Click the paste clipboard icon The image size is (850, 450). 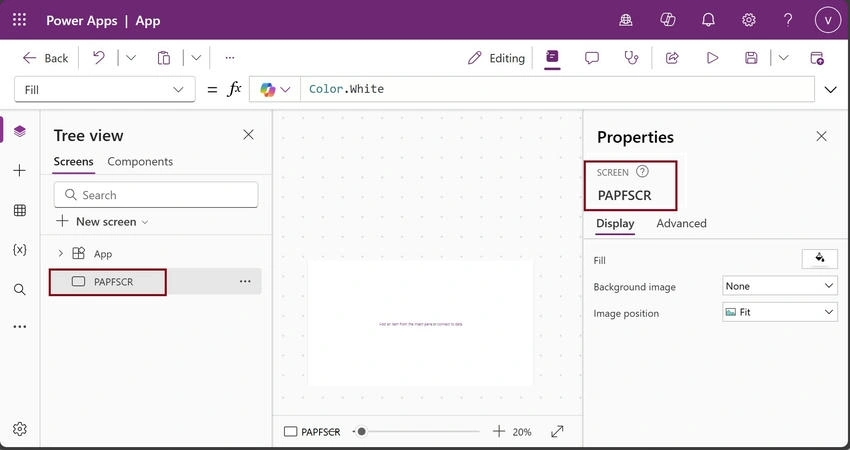[x=164, y=58]
